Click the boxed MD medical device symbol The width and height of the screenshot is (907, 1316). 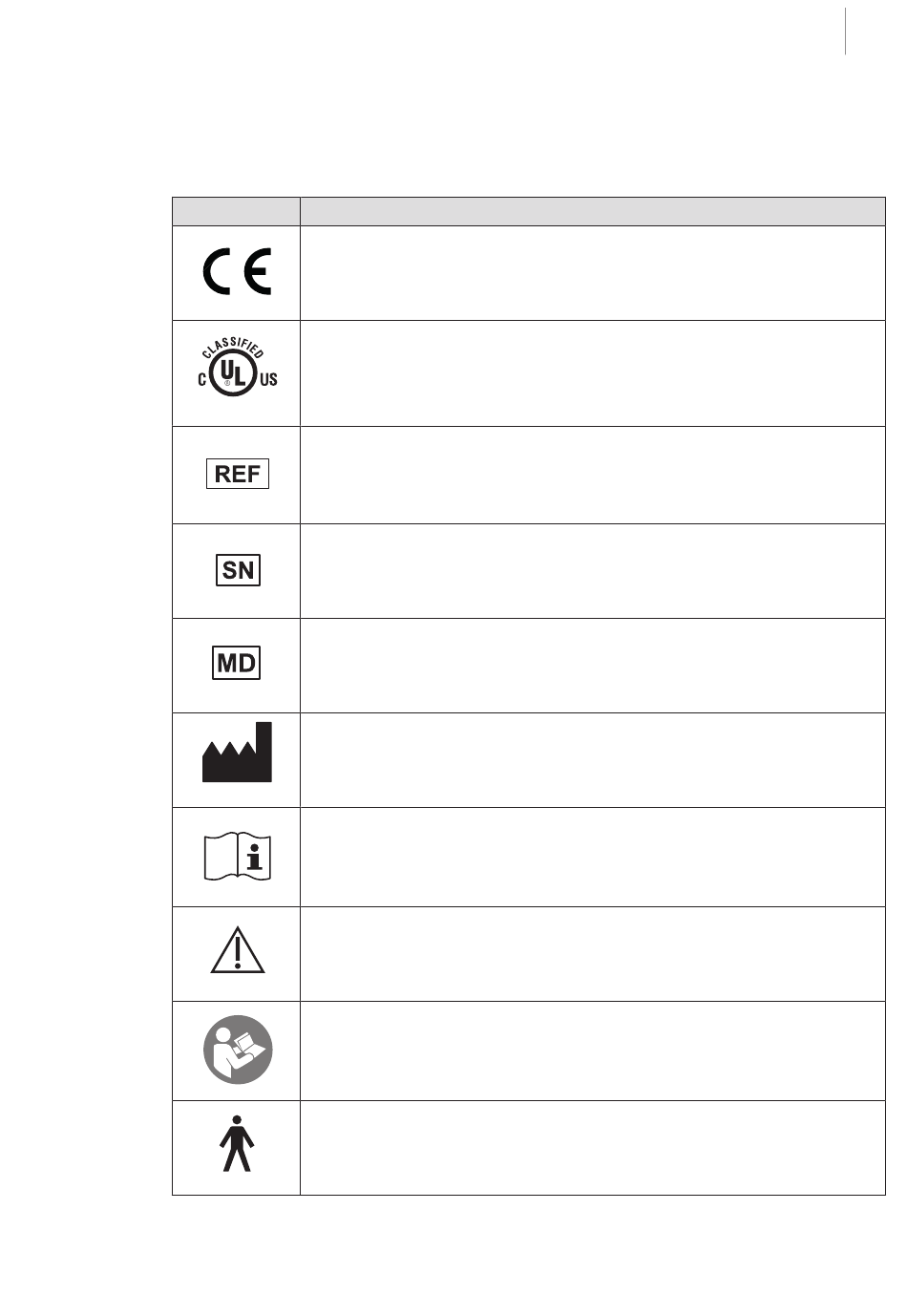(x=236, y=663)
